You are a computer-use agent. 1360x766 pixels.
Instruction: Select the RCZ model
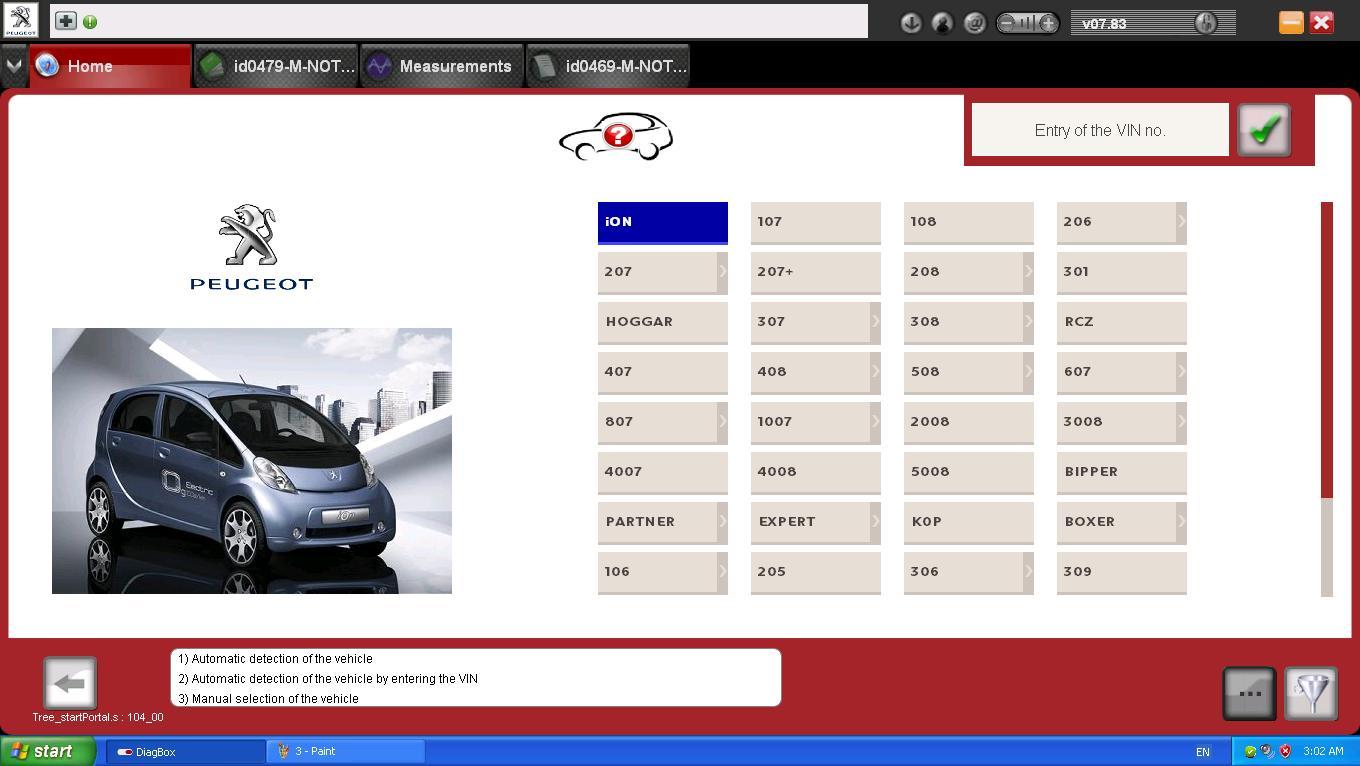(x=1122, y=322)
